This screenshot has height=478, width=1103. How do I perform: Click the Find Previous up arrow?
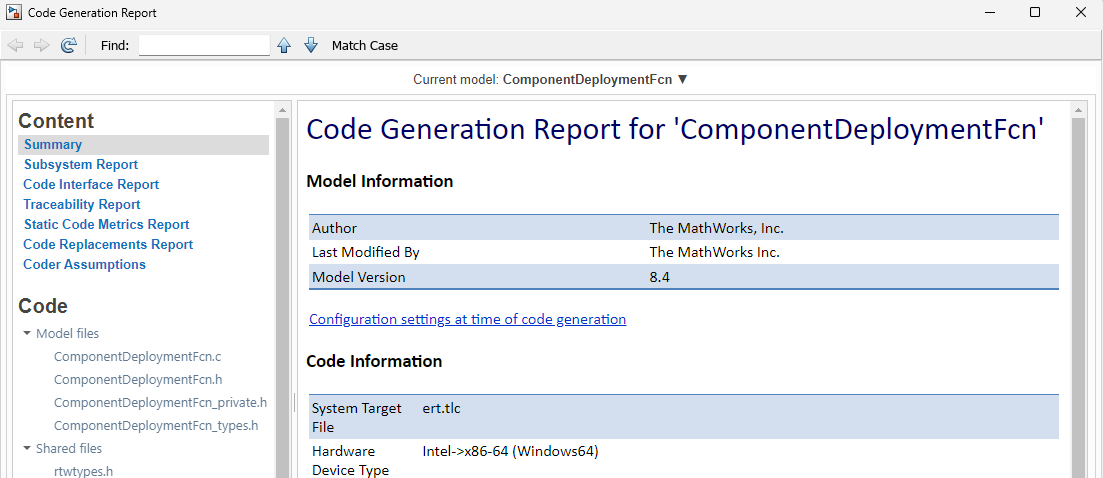point(284,45)
